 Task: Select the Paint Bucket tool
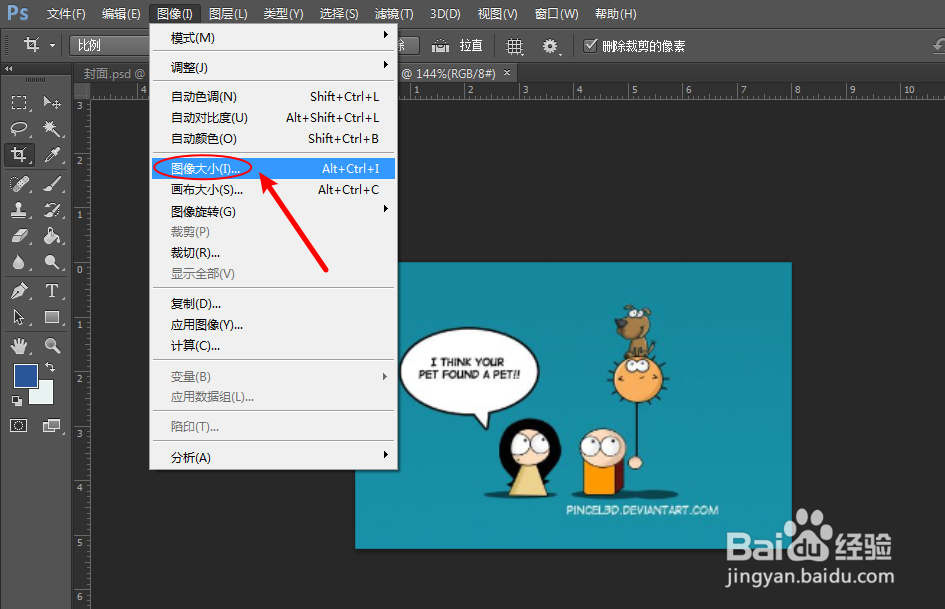coord(52,236)
